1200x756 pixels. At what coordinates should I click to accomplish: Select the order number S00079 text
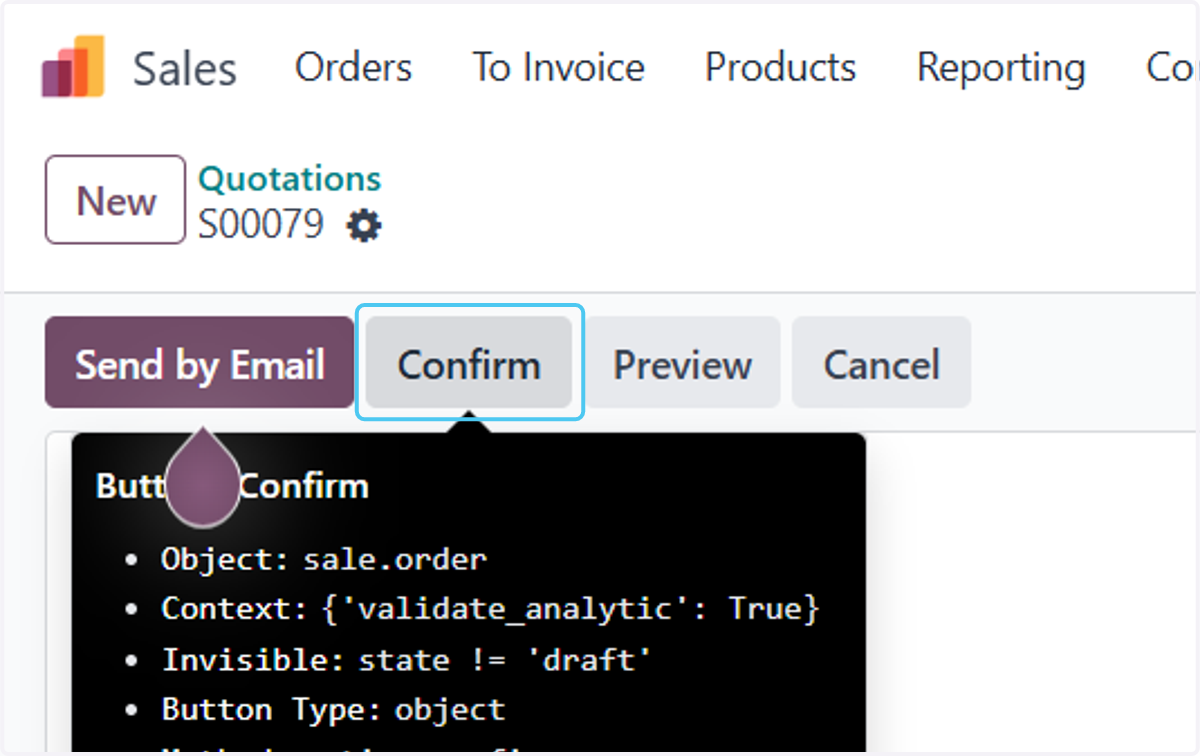coord(261,225)
